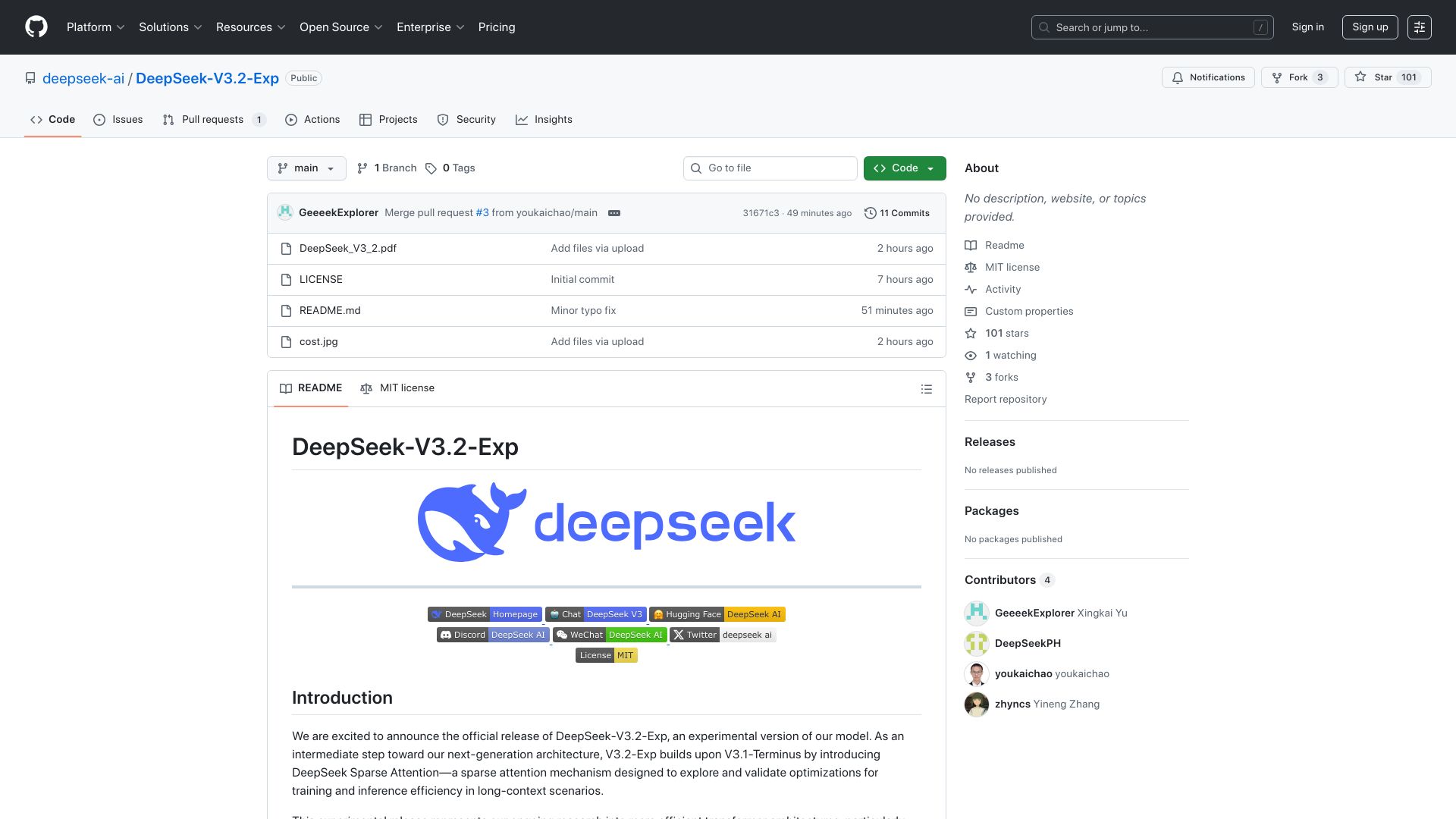The width and height of the screenshot is (1456, 819).
Task: Click Report repository link
Action: (x=1006, y=400)
